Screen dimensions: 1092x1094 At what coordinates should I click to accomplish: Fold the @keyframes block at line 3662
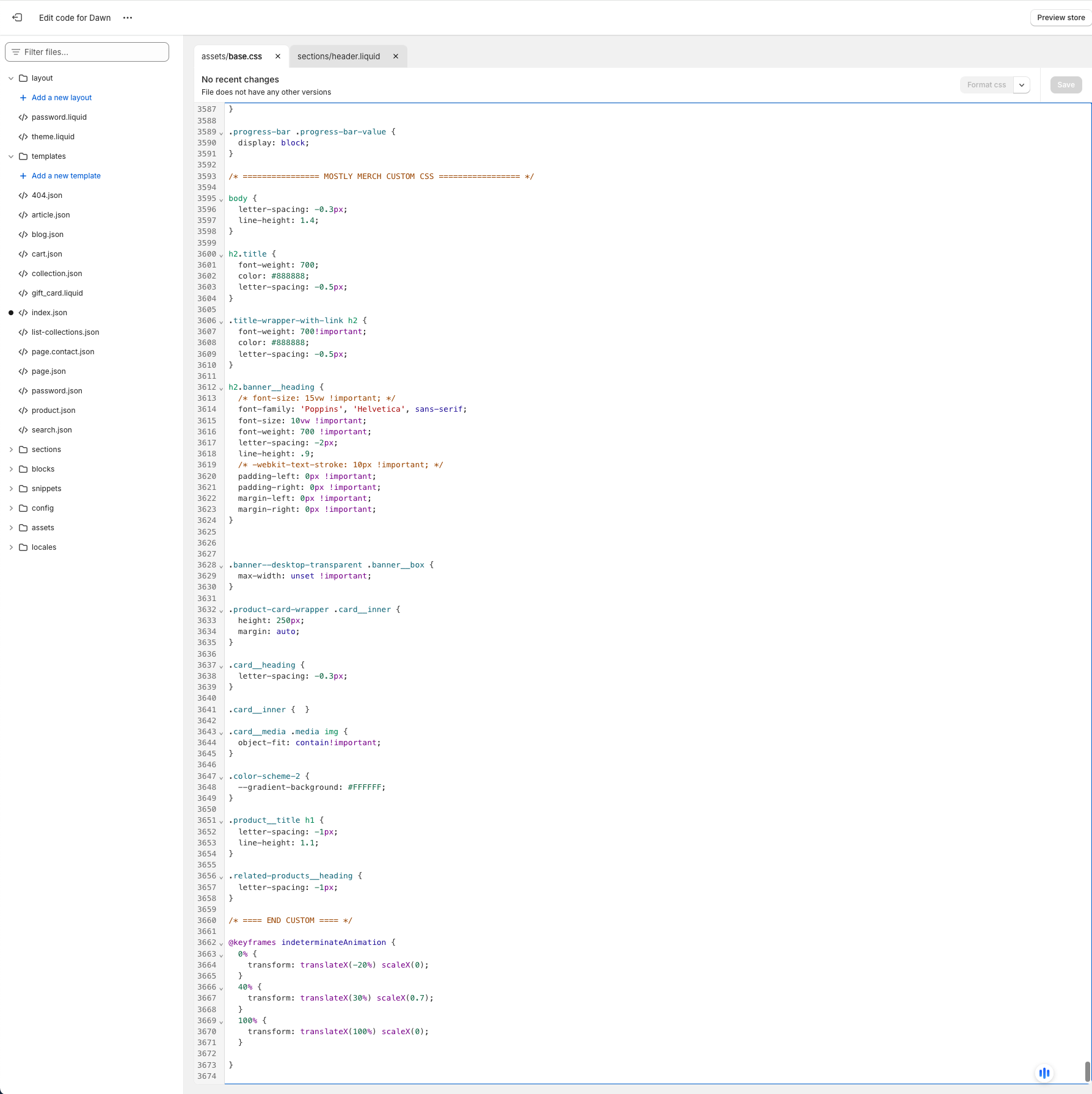pos(221,943)
